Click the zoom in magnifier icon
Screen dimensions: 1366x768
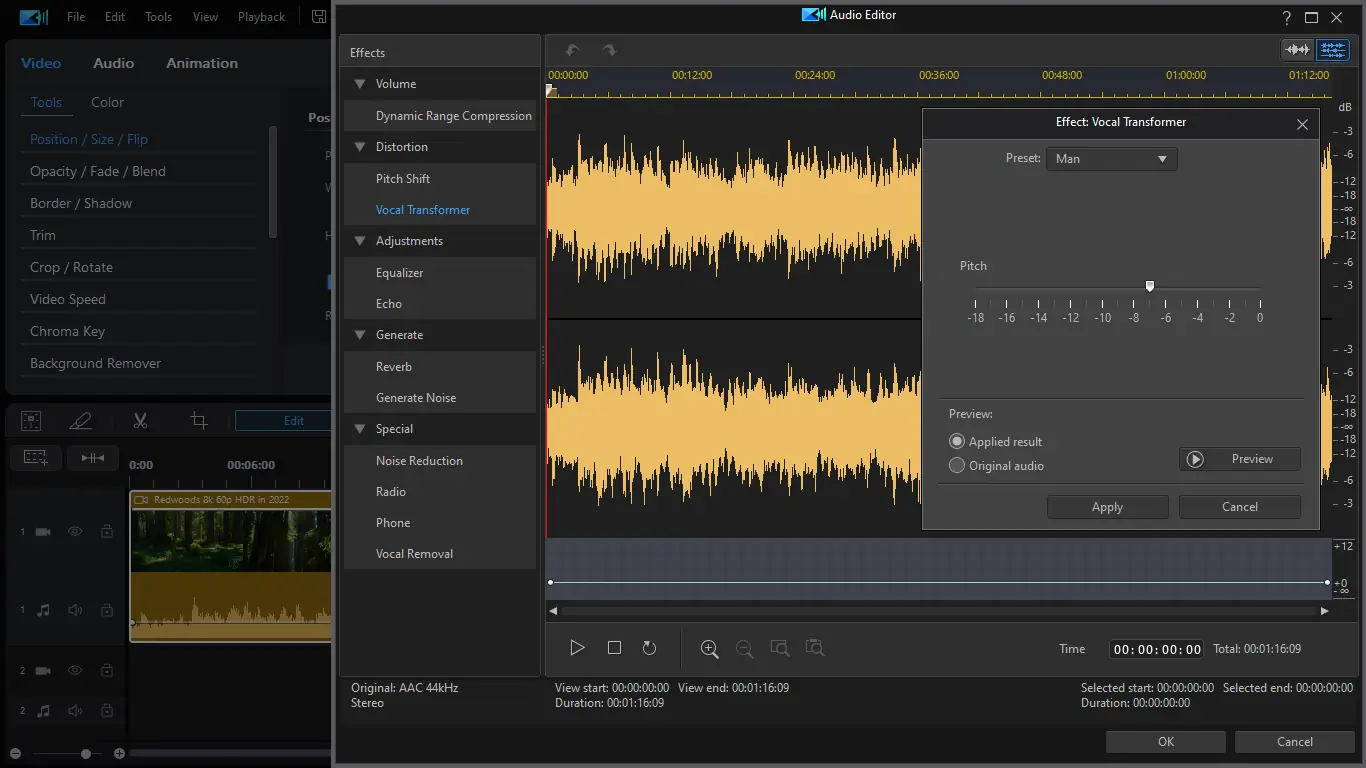coord(709,648)
